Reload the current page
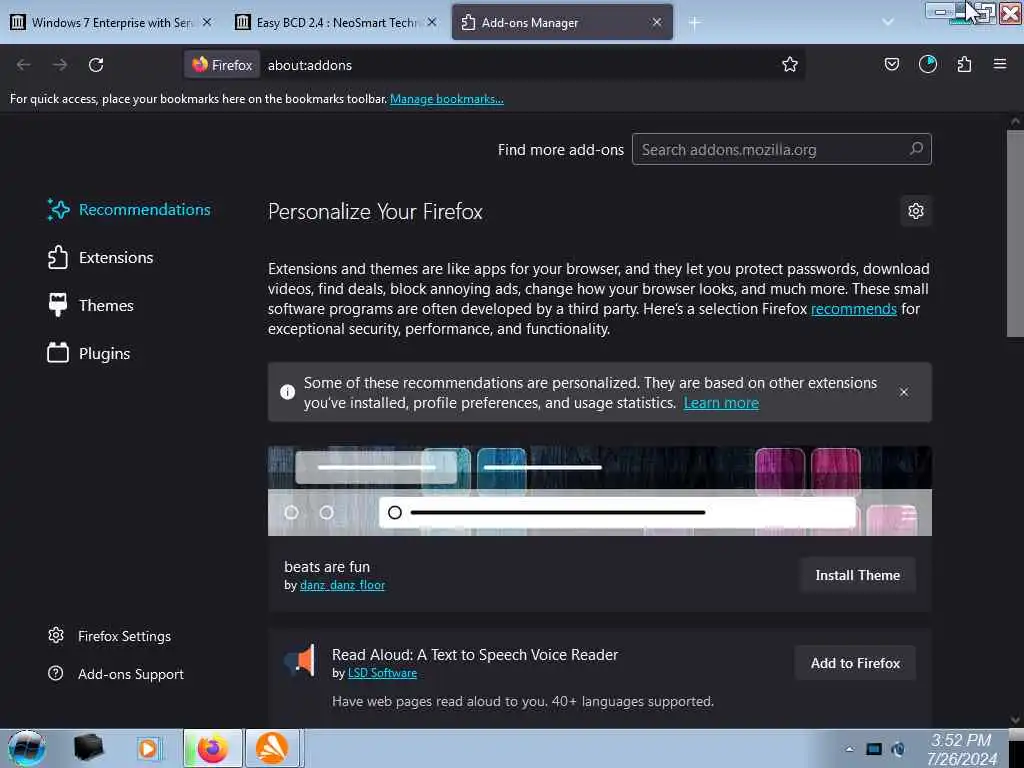Viewport: 1024px width, 768px height. [96, 65]
